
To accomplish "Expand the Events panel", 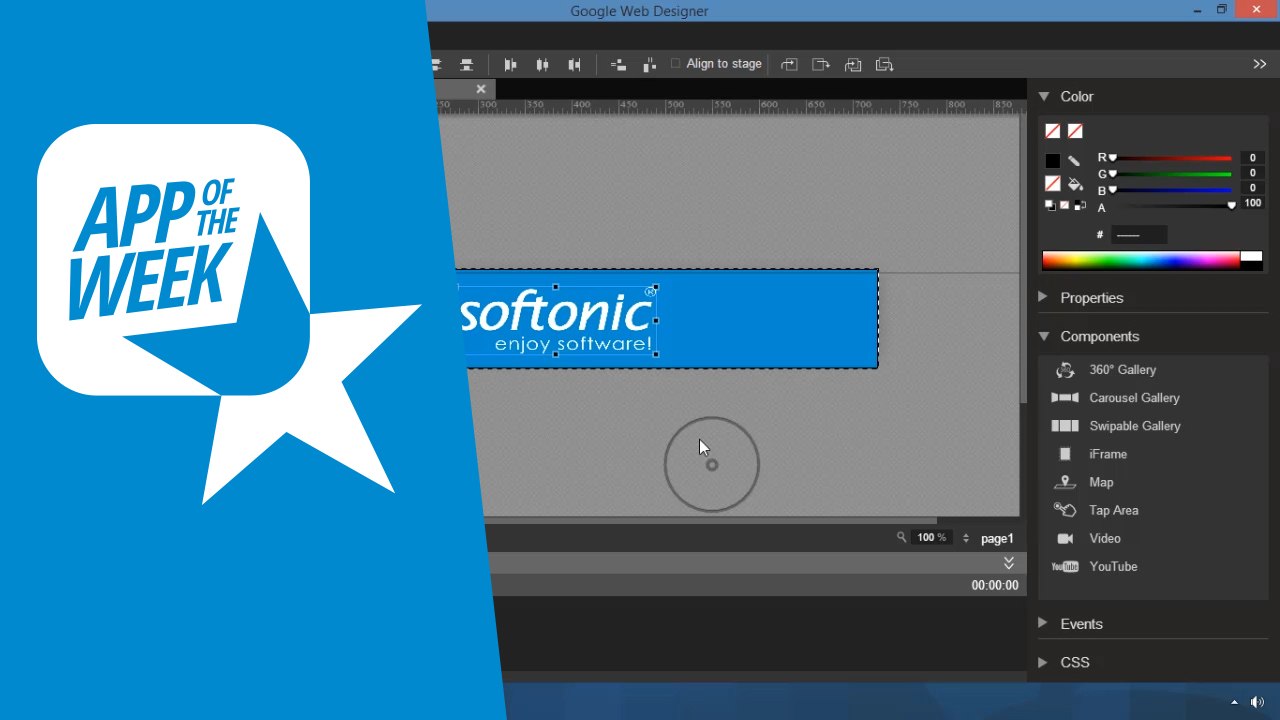I will pyautogui.click(x=1043, y=623).
